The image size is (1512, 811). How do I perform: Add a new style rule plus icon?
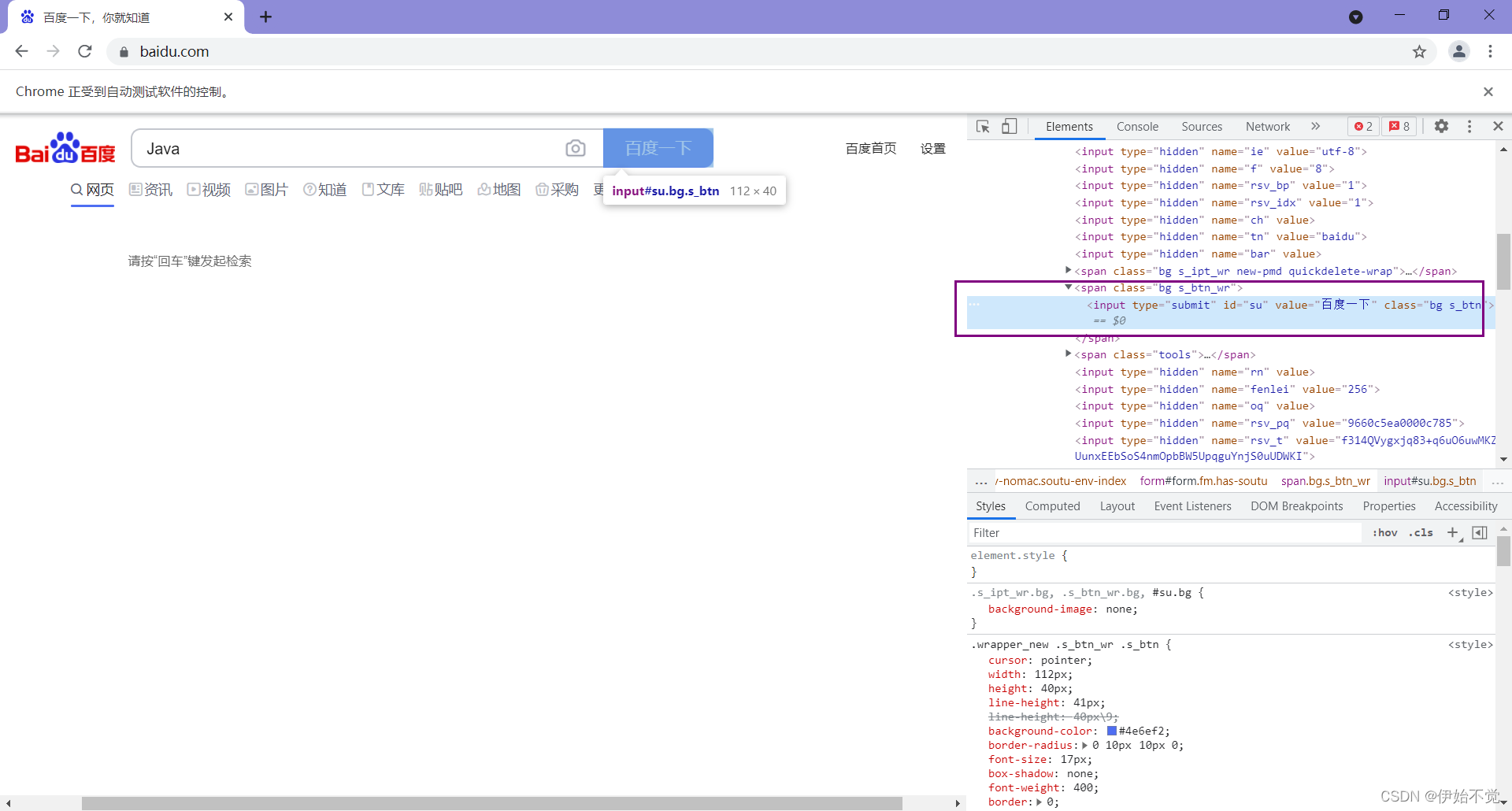point(1453,533)
